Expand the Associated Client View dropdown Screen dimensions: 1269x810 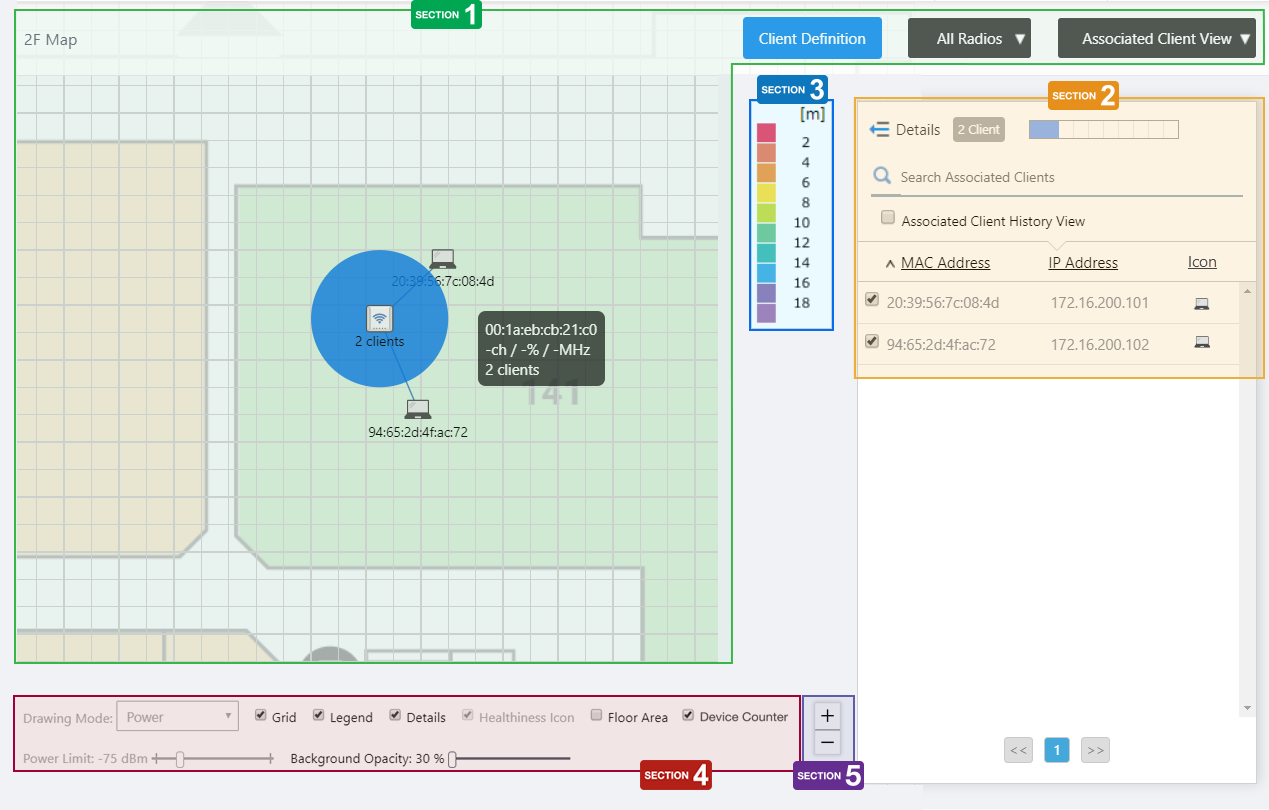coord(1156,39)
